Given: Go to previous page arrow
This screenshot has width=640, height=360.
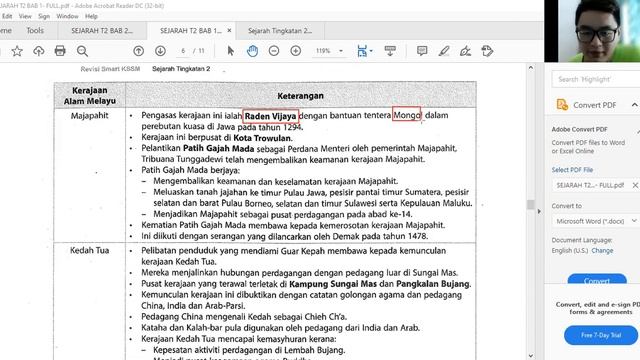Looking at the screenshot, I should coord(139,51).
